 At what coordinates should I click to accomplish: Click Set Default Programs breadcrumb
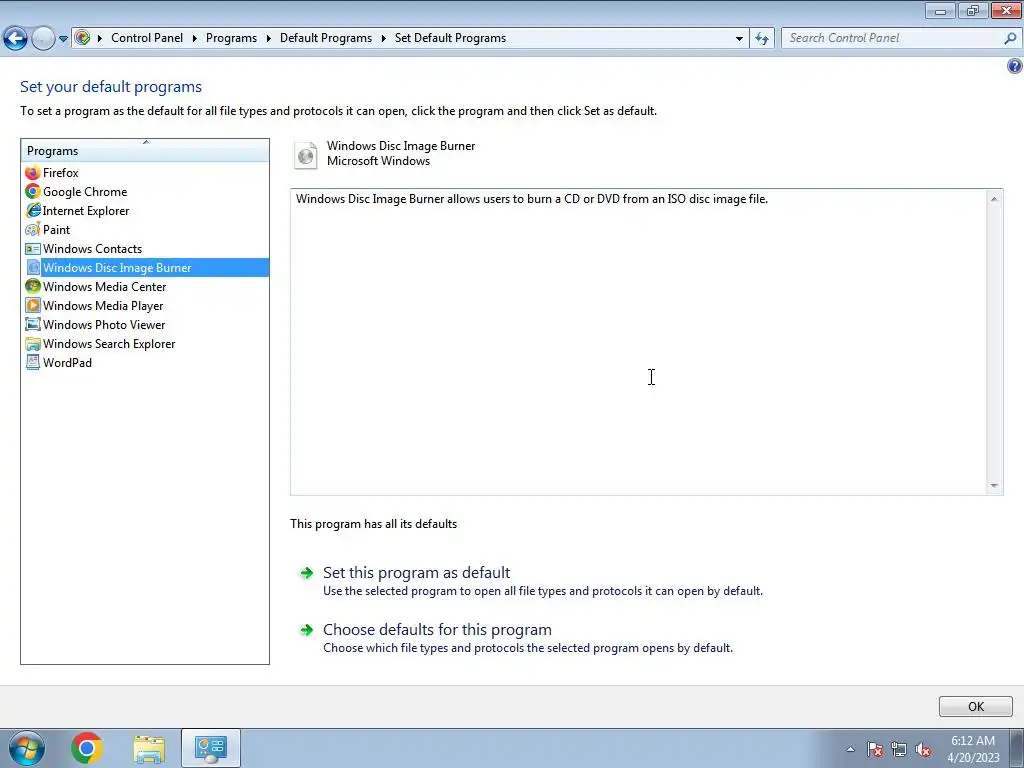pyautogui.click(x=451, y=38)
